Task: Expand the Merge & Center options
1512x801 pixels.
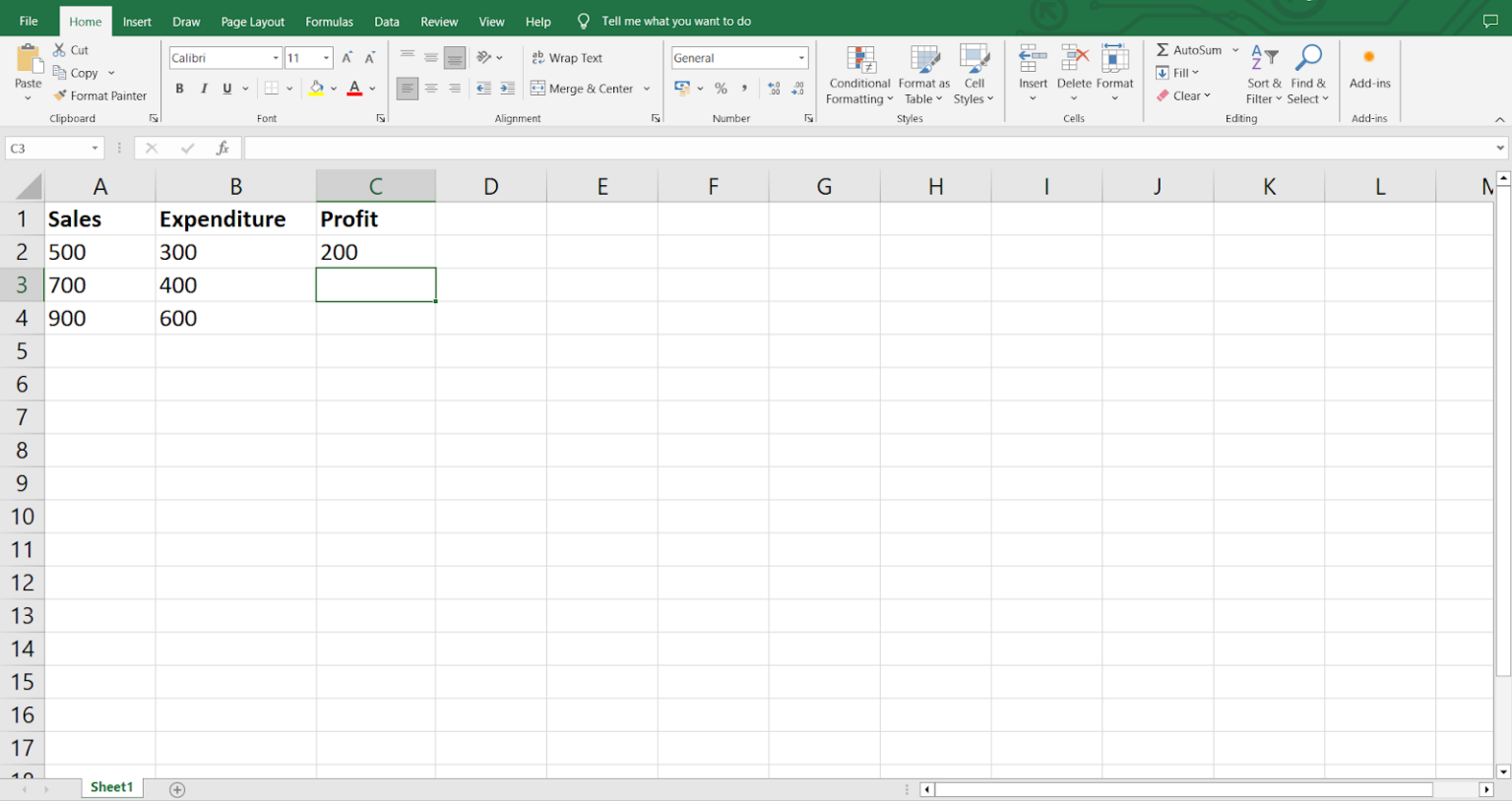Action: coord(648,89)
